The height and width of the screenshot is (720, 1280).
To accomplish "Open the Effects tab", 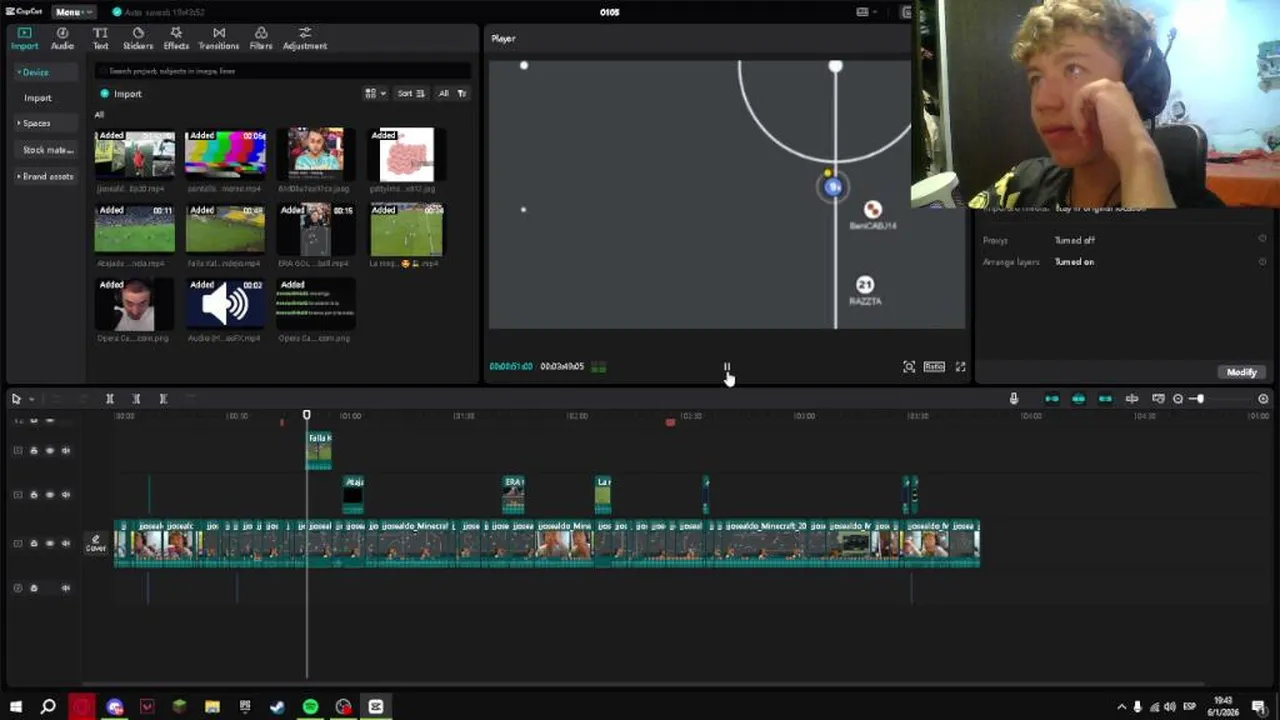I will pyautogui.click(x=176, y=39).
